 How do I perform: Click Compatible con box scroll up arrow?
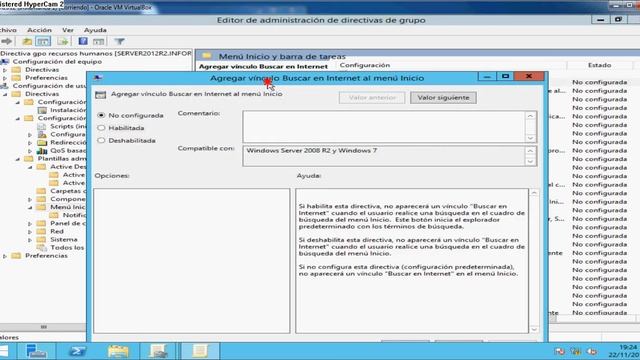point(530,151)
